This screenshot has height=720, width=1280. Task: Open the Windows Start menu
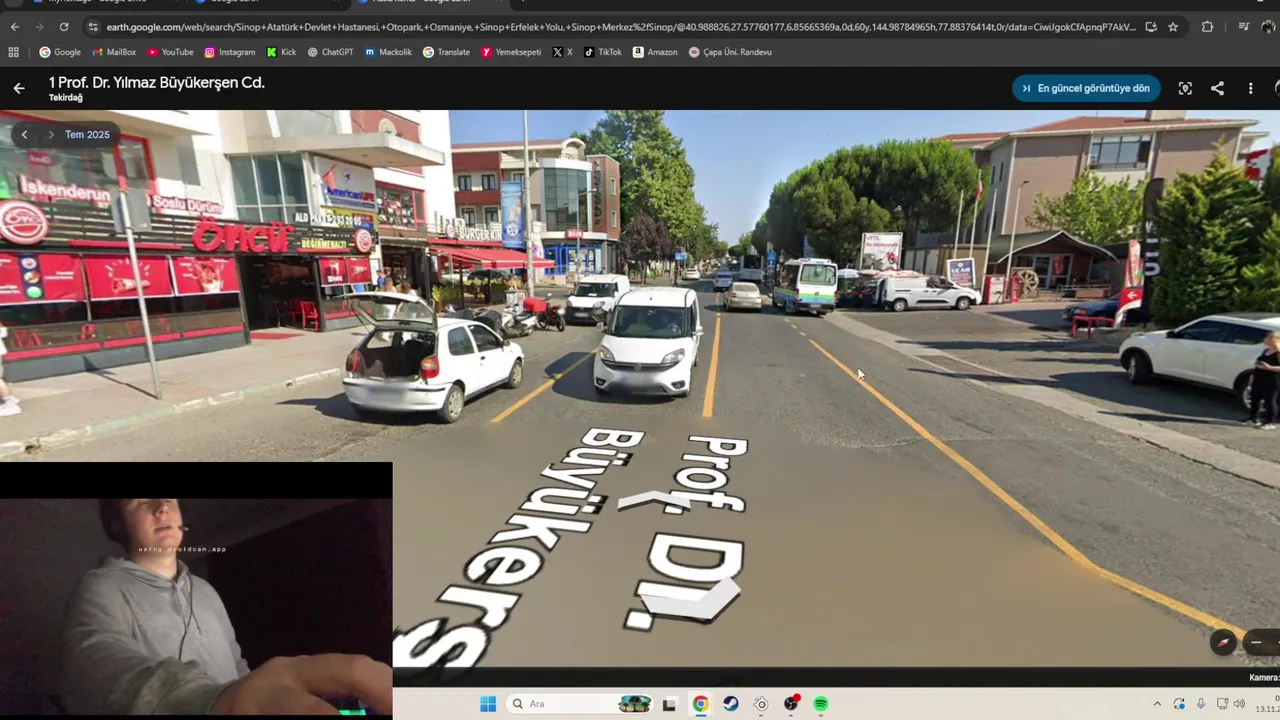pyautogui.click(x=488, y=704)
